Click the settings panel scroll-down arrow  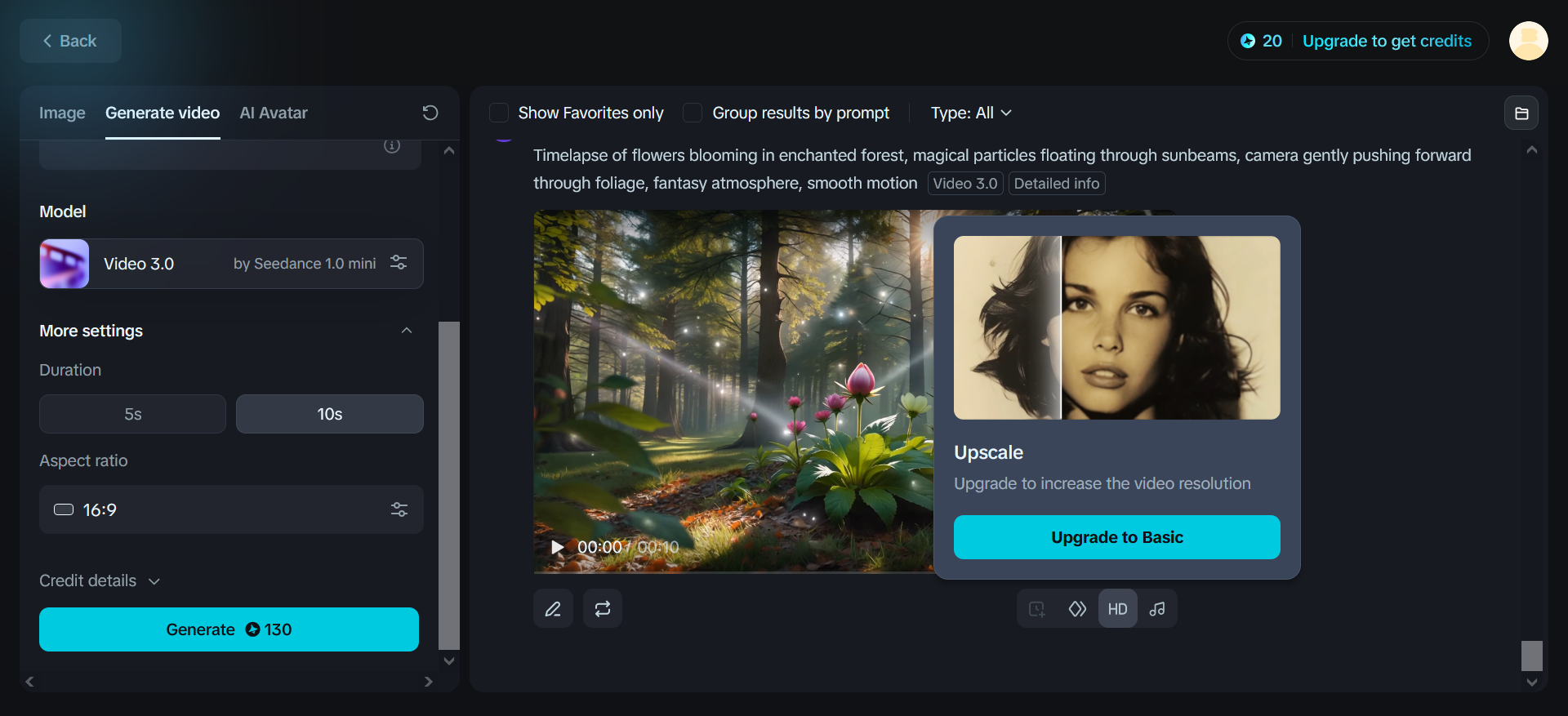coord(449,661)
